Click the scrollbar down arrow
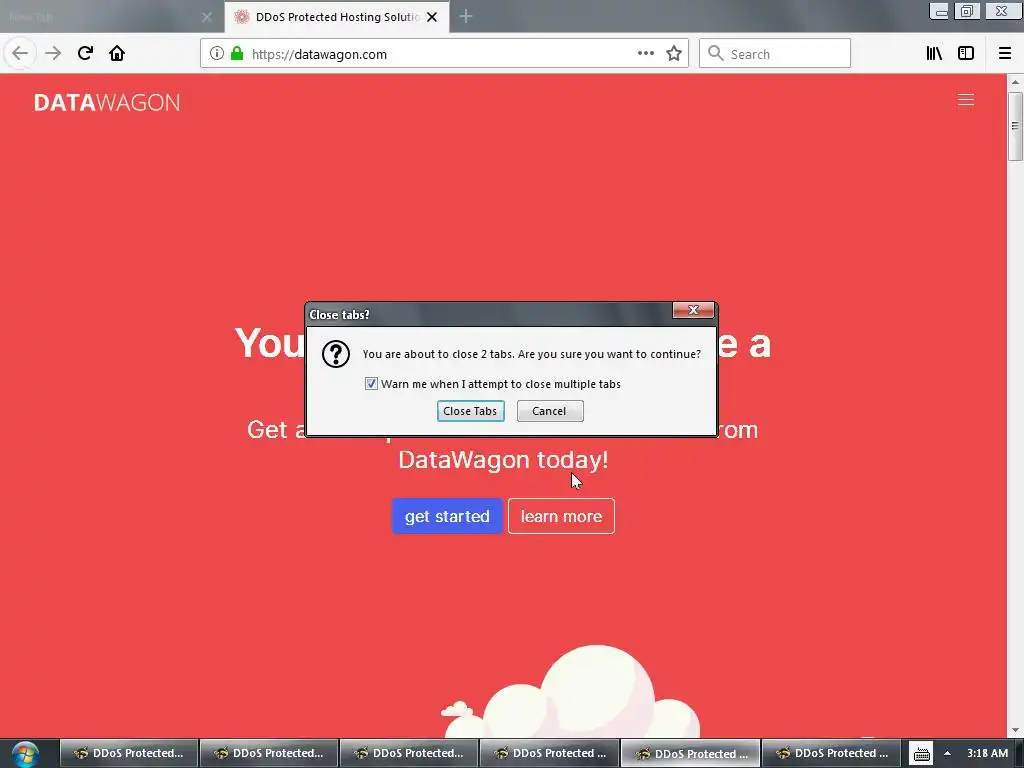The width and height of the screenshot is (1024, 768). [1015, 731]
